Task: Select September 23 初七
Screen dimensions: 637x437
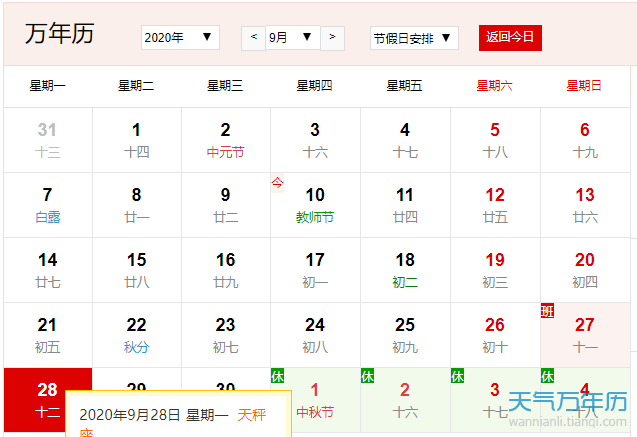Action: (226, 335)
